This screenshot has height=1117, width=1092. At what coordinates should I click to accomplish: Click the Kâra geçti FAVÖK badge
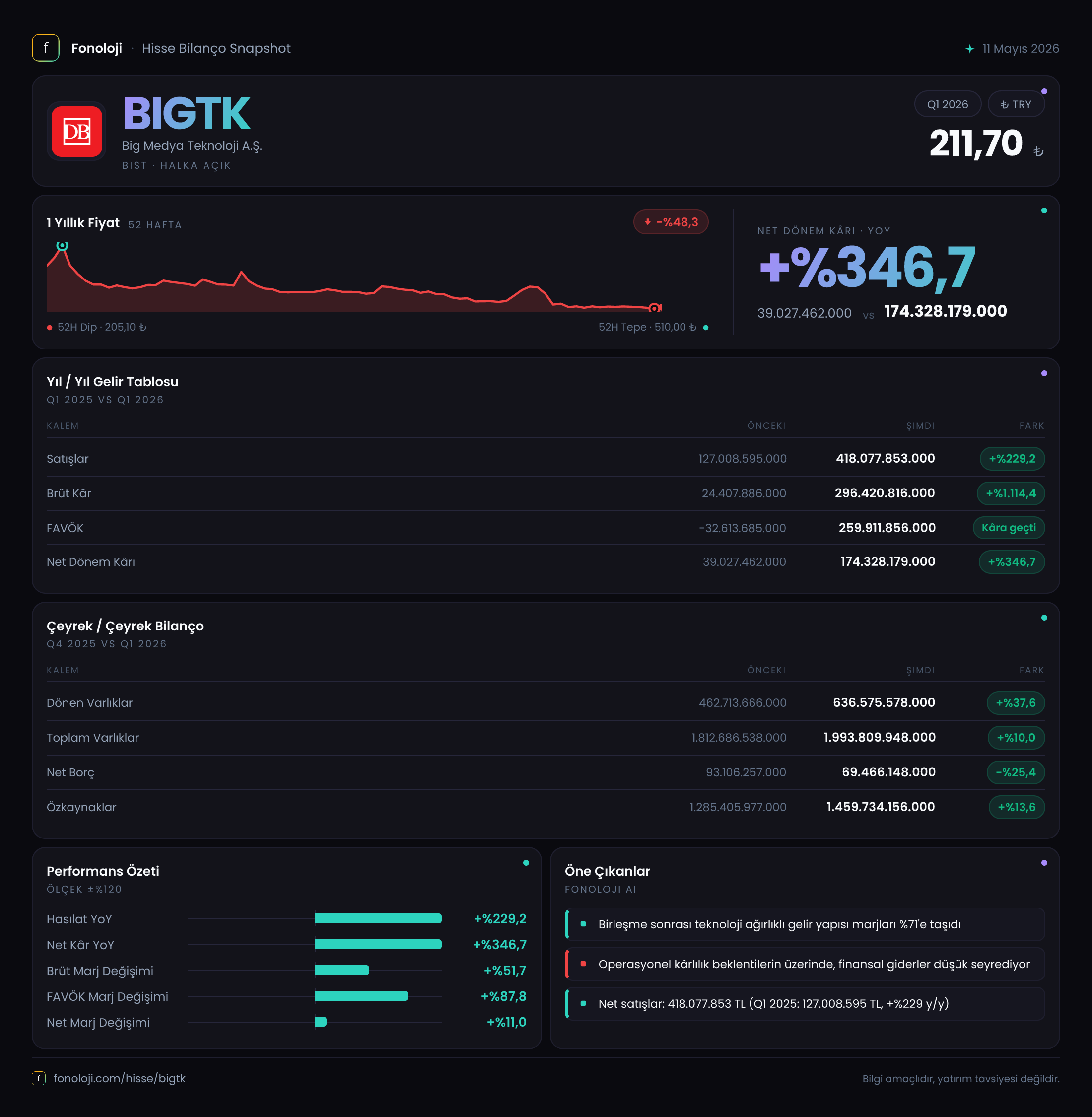[1008, 527]
